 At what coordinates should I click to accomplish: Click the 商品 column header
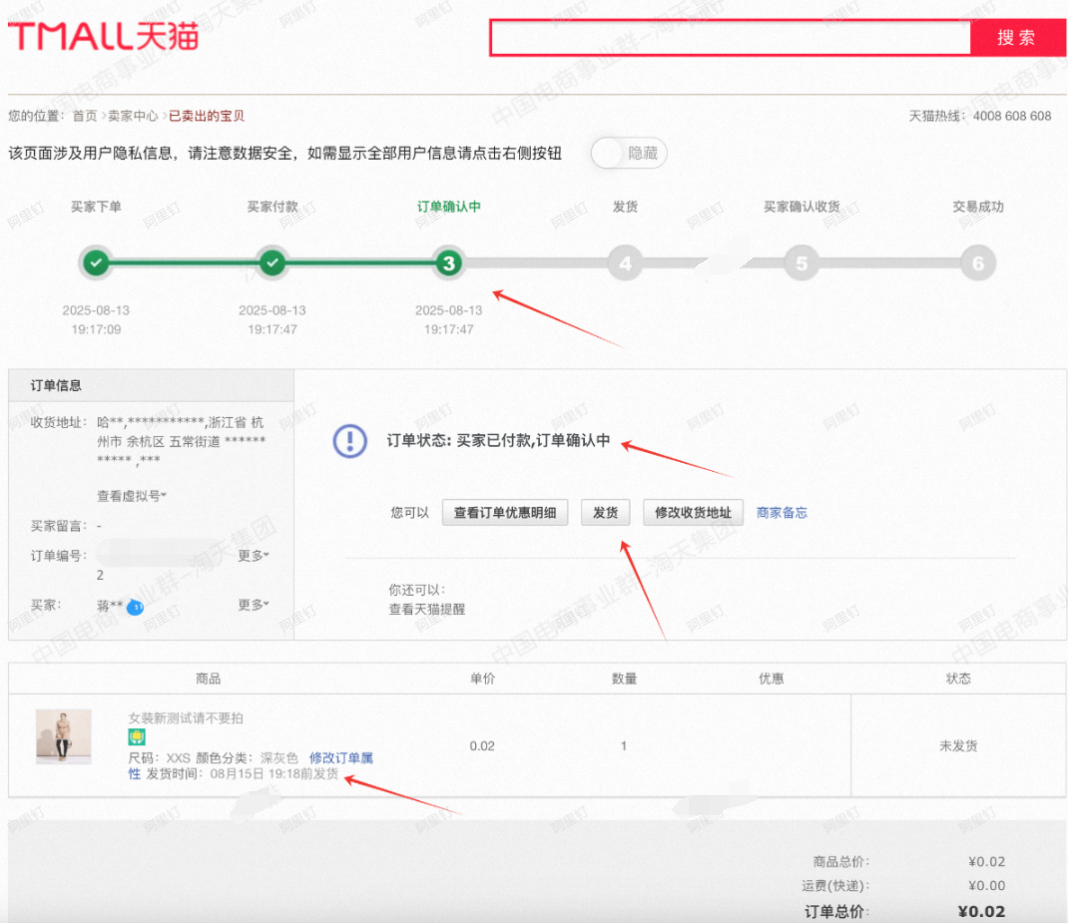coord(208,678)
